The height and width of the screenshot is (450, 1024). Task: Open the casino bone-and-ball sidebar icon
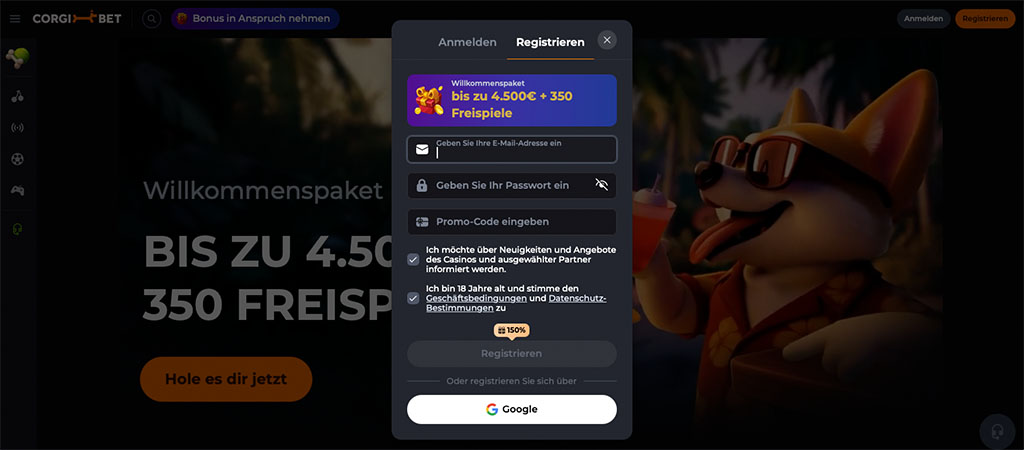coord(18,58)
